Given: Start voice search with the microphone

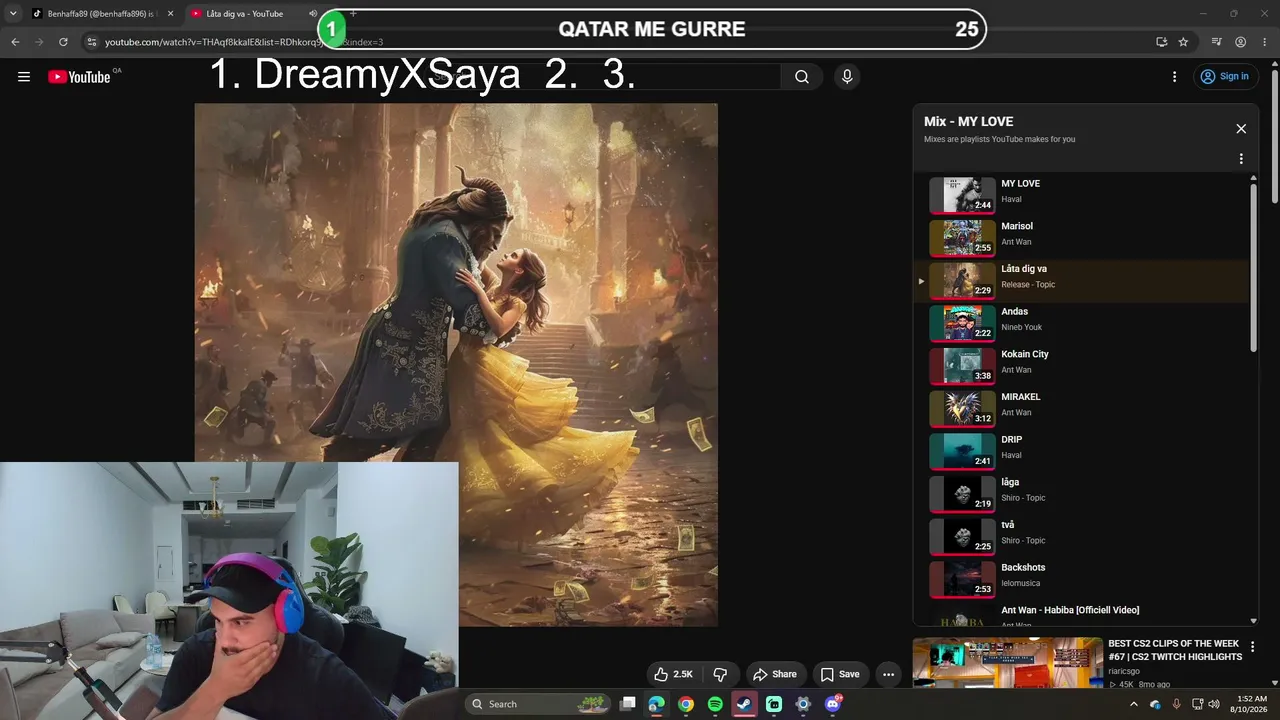Looking at the screenshot, I should tap(847, 77).
